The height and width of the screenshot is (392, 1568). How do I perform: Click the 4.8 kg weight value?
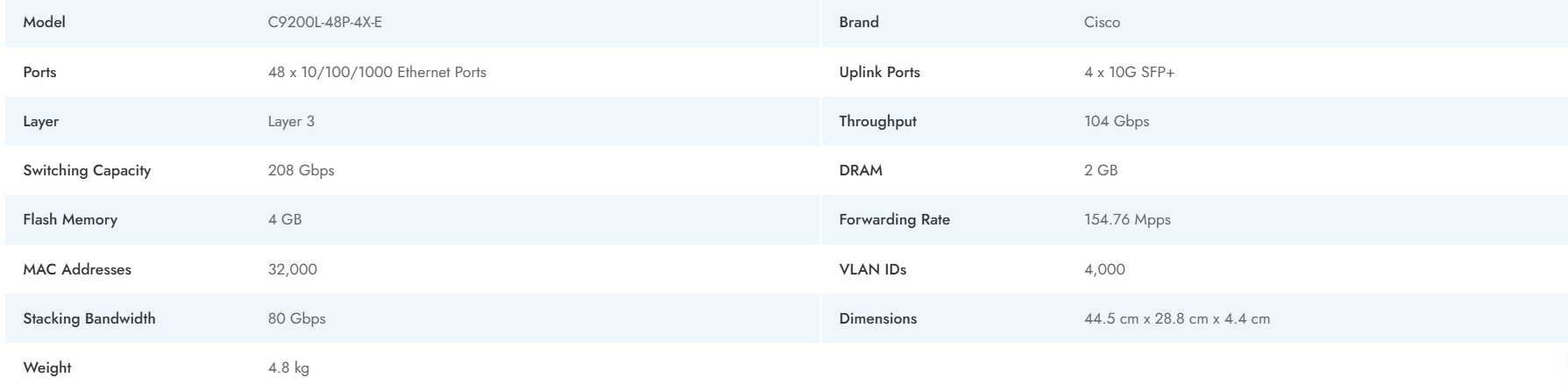click(288, 367)
